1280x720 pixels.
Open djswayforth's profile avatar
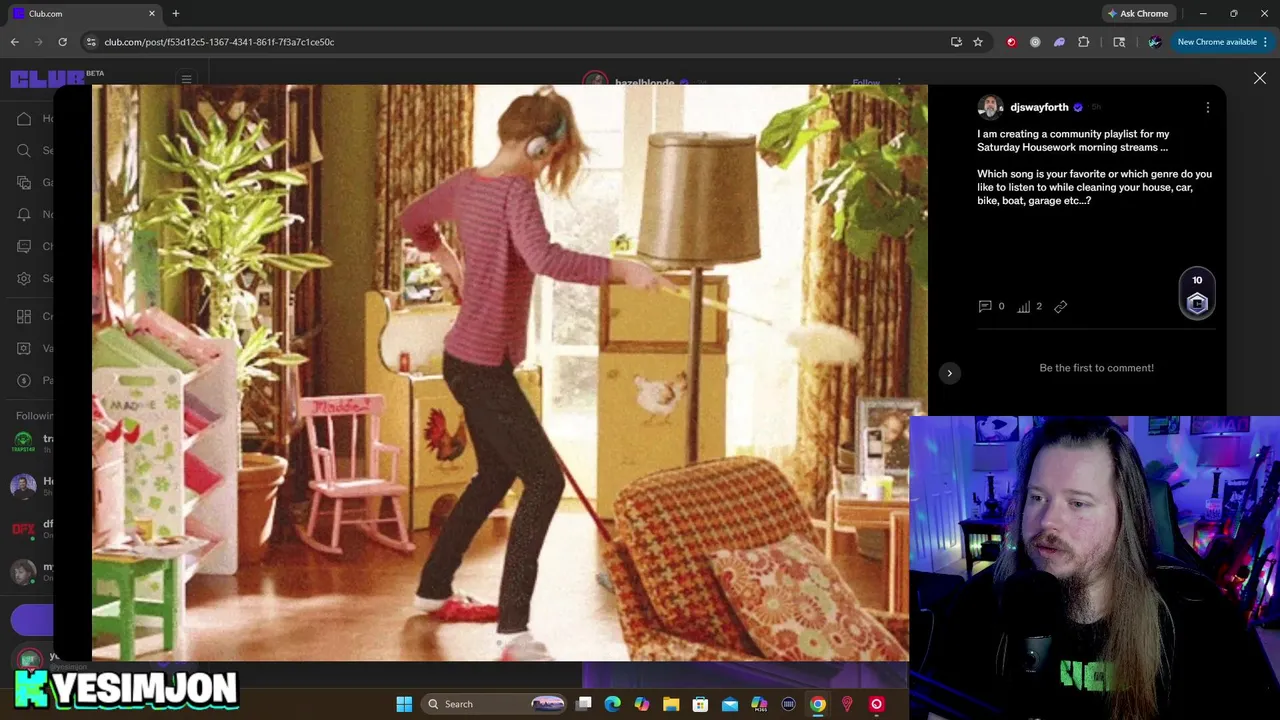pos(990,107)
